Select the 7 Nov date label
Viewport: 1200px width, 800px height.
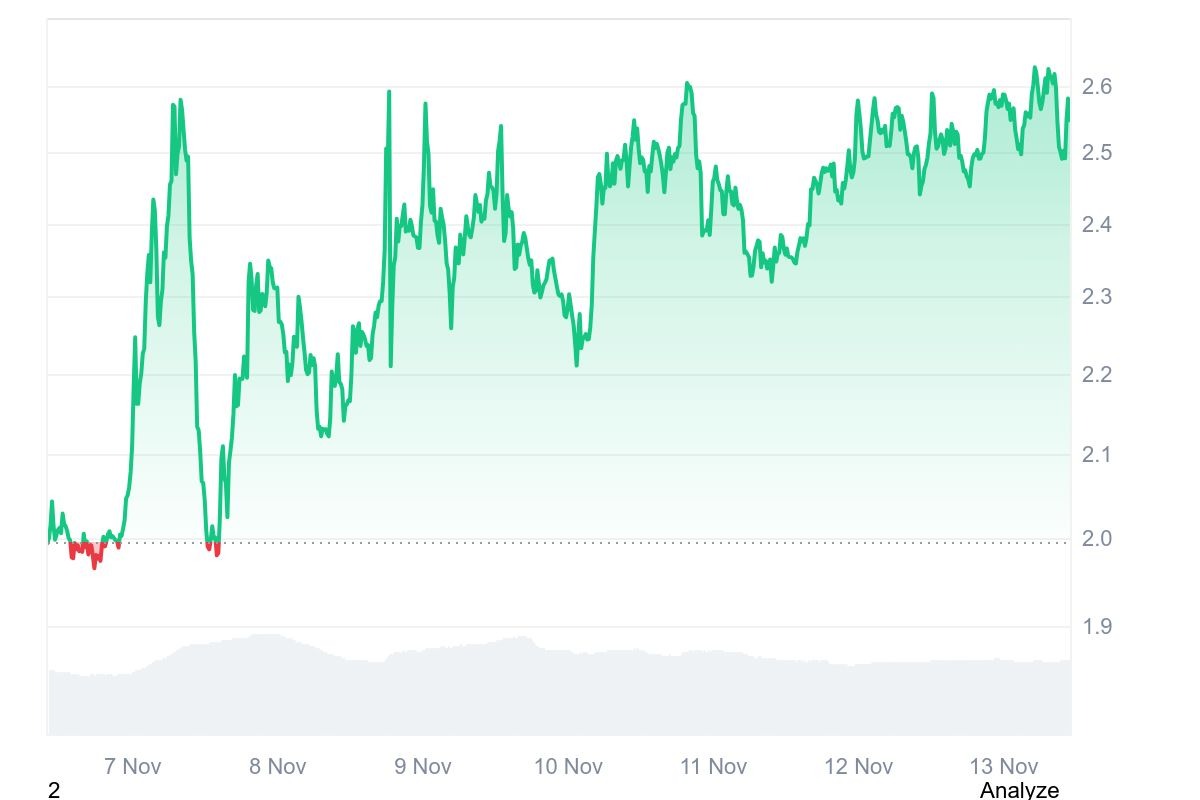(132, 767)
